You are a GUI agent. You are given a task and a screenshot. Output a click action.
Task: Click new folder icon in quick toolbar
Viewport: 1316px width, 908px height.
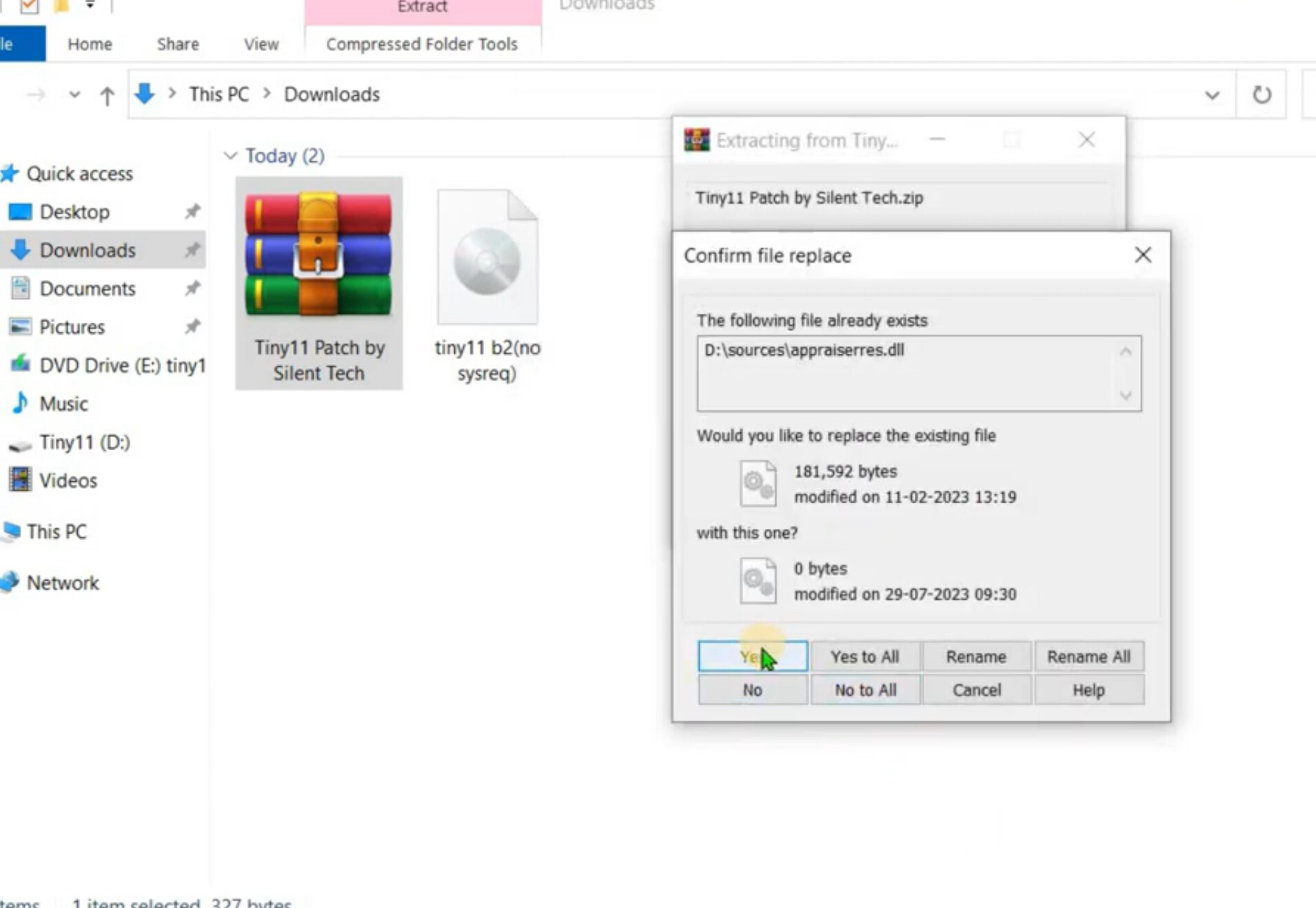point(61,7)
